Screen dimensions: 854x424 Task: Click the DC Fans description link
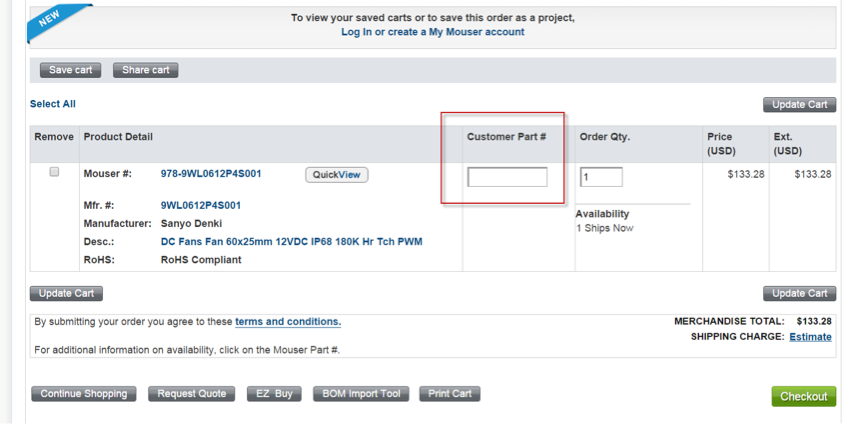click(x=293, y=242)
